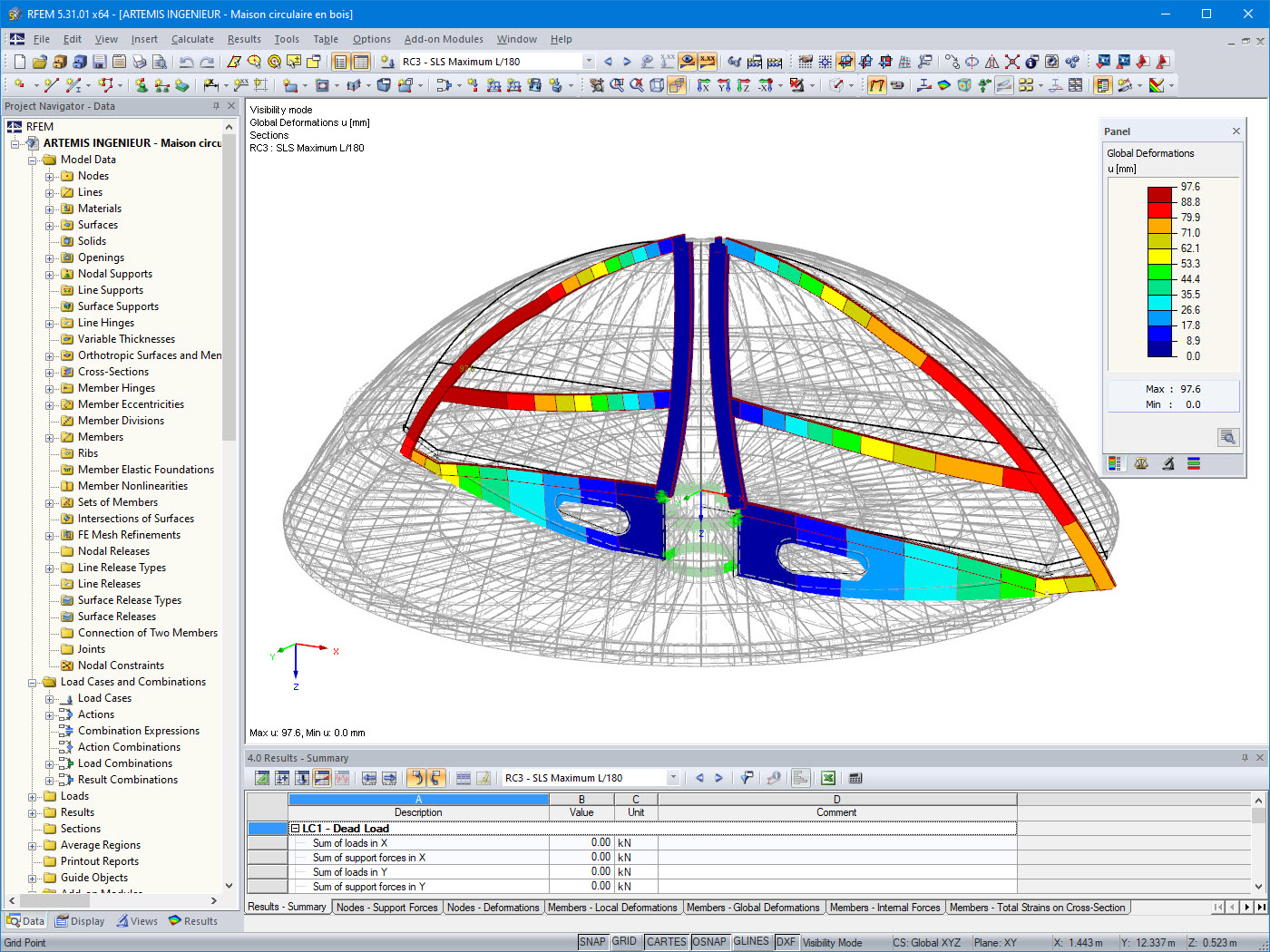Collapse the Model Data tree branch
1270x952 pixels.
[x=33, y=159]
